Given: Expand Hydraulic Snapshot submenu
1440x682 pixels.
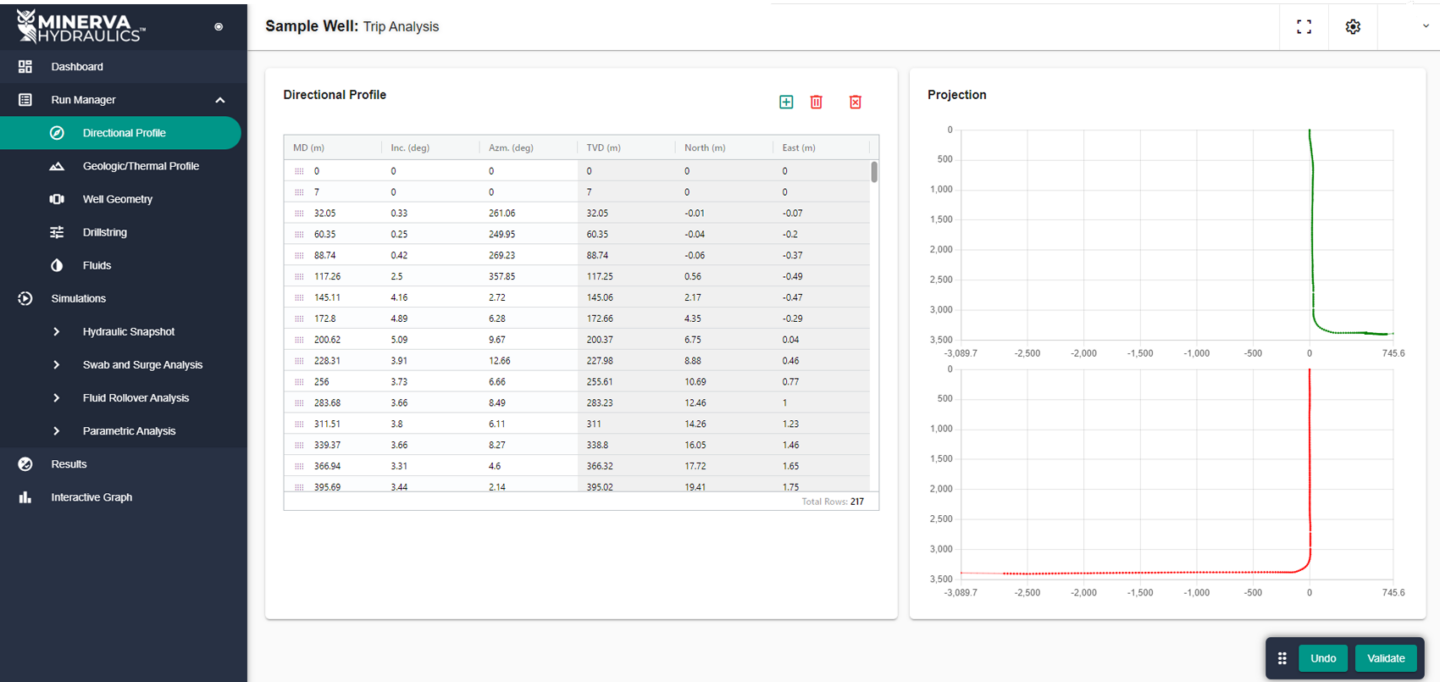Looking at the screenshot, I should (x=57, y=332).
